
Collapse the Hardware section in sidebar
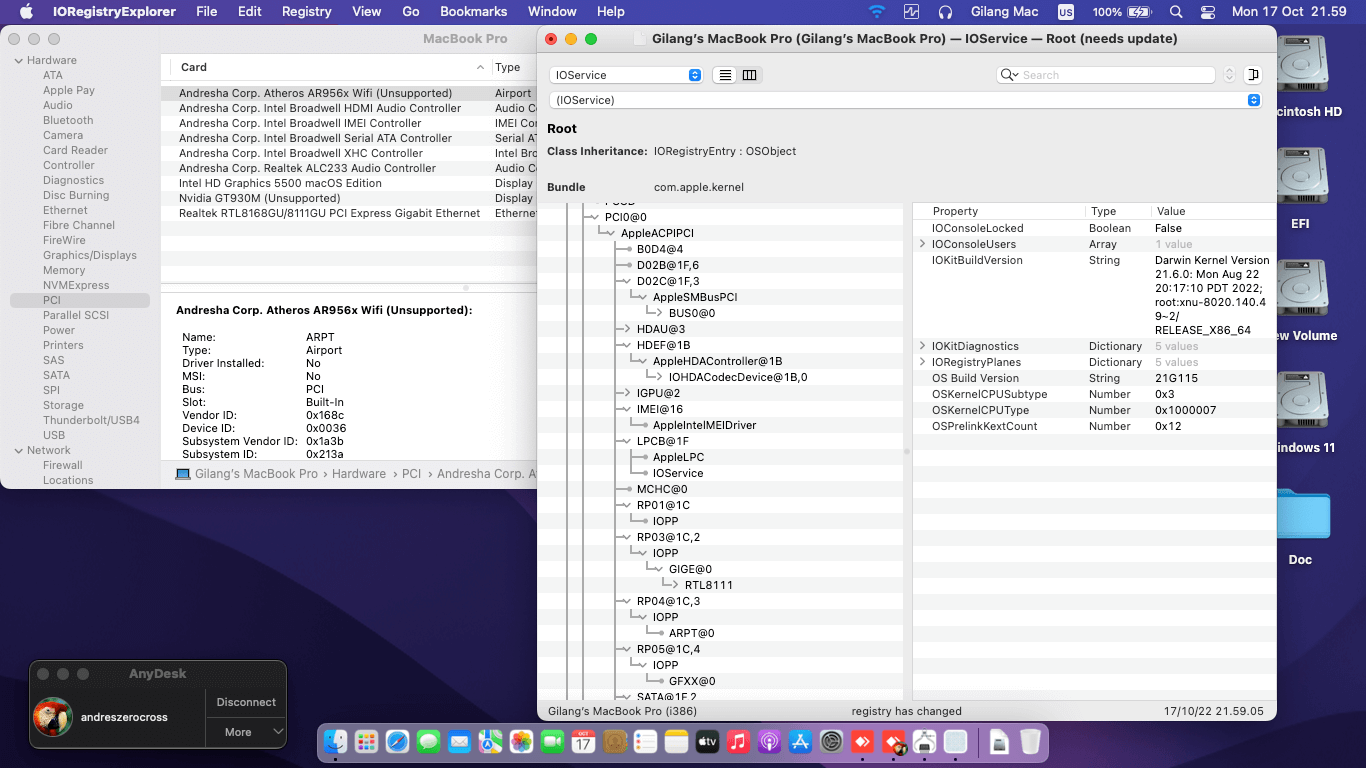click(x=18, y=60)
